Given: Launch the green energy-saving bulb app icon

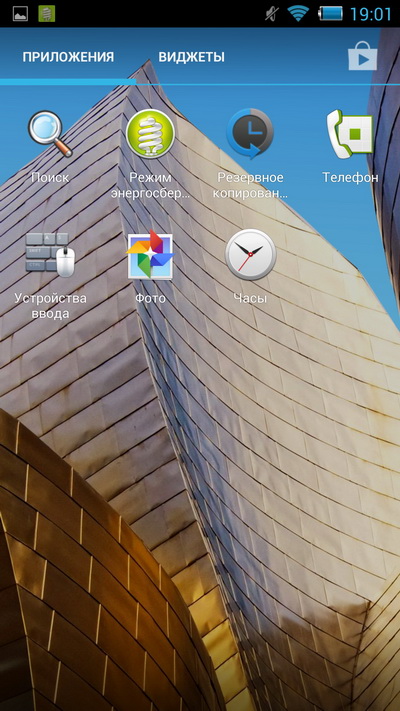Looking at the screenshot, I should [151, 134].
